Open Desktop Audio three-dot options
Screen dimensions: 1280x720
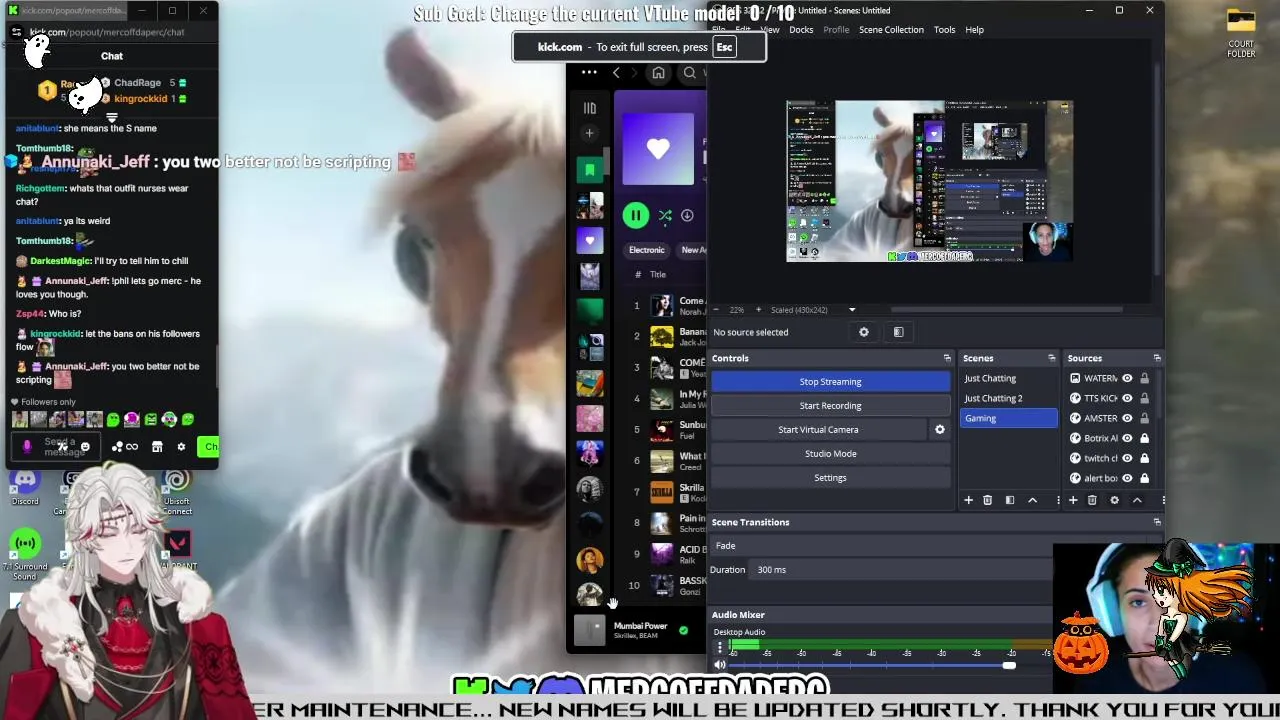719,647
